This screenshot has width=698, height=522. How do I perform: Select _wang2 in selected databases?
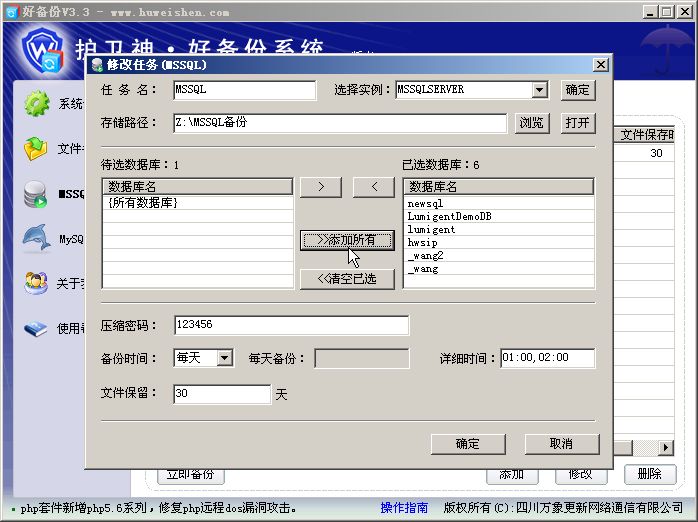click(499, 255)
